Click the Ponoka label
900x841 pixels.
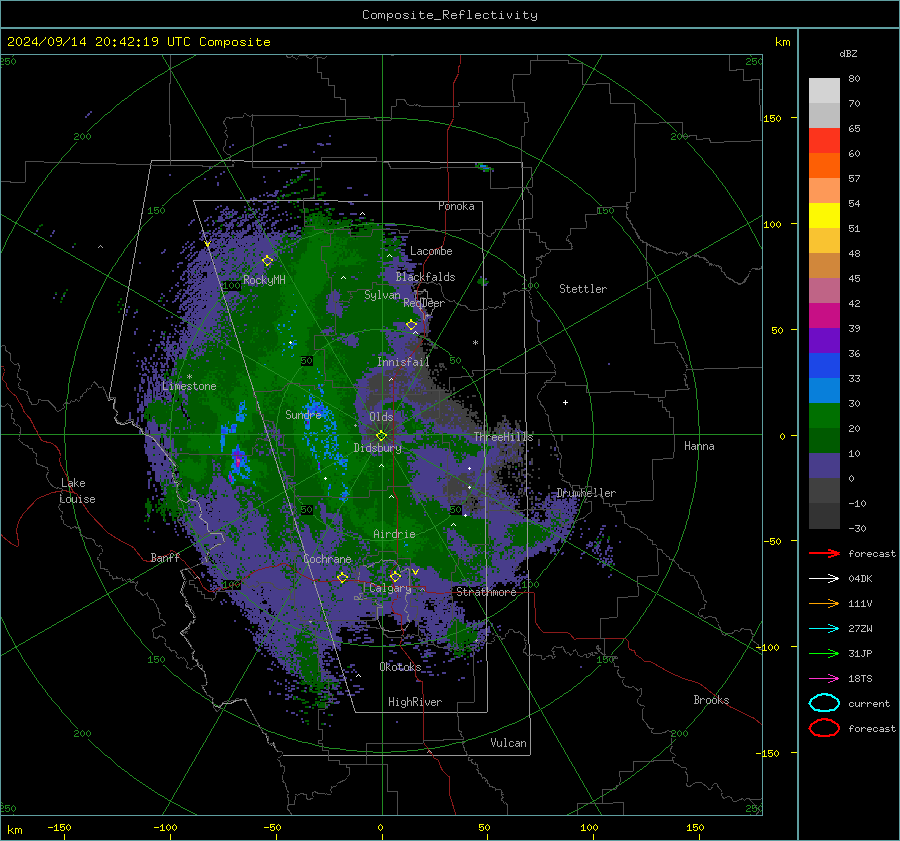(456, 206)
